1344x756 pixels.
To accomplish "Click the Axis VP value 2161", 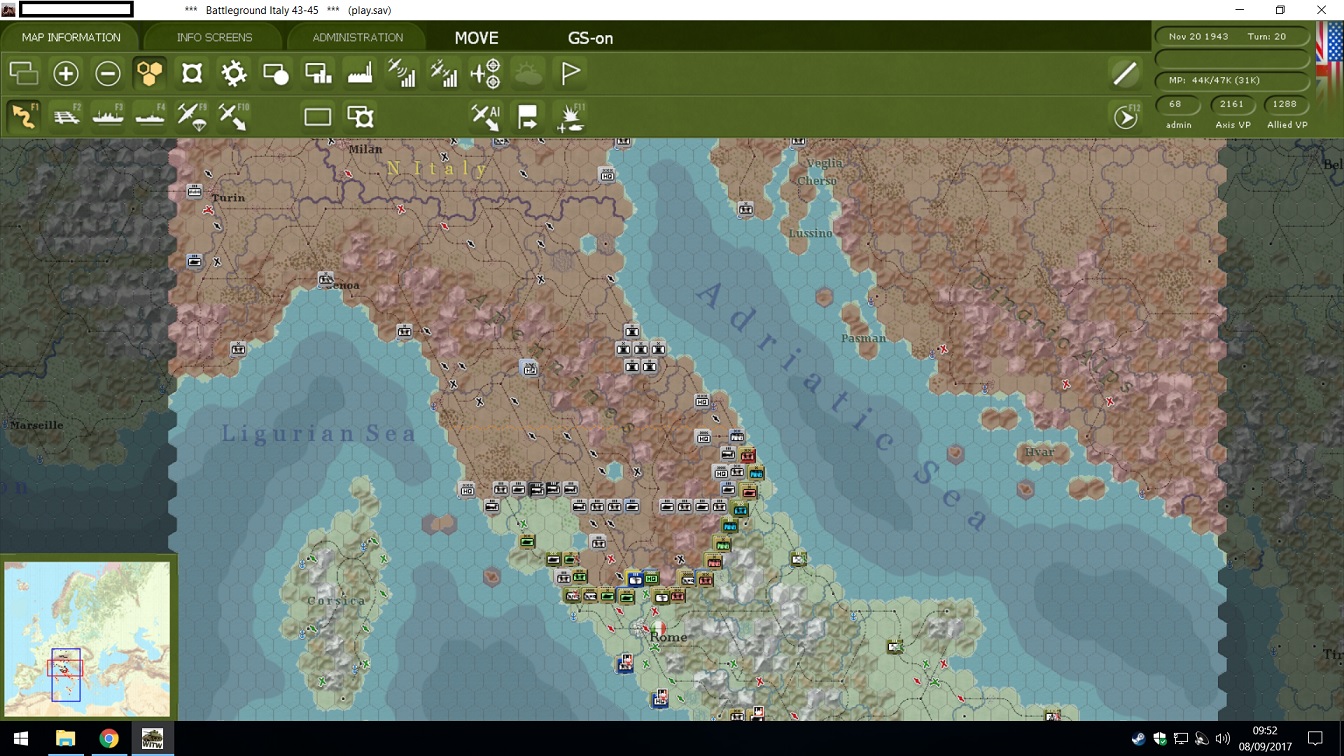I will (x=1232, y=104).
